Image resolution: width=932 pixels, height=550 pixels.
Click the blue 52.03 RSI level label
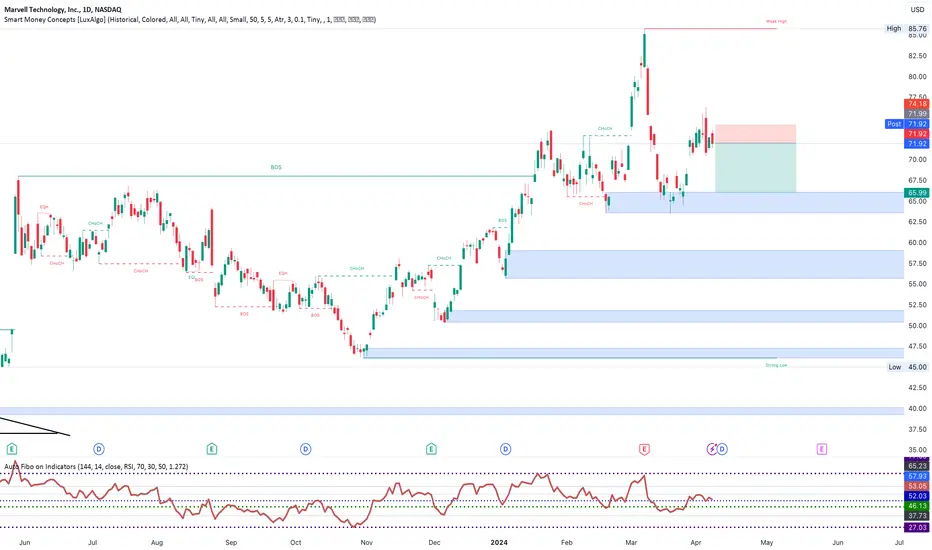coord(917,496)
